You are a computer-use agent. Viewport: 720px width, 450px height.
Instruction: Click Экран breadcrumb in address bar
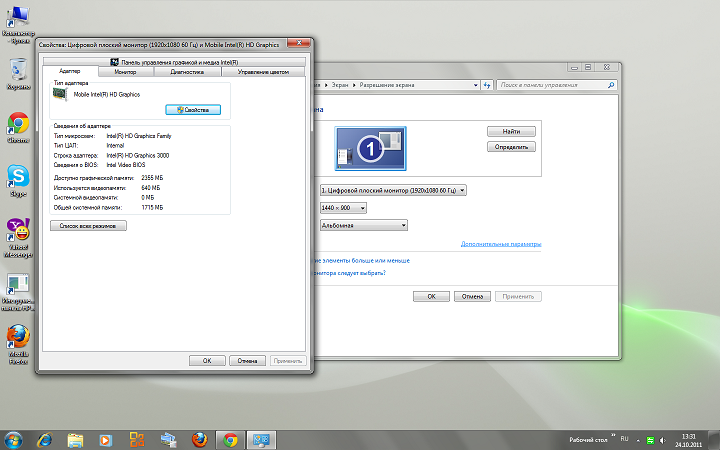point(340,85)
